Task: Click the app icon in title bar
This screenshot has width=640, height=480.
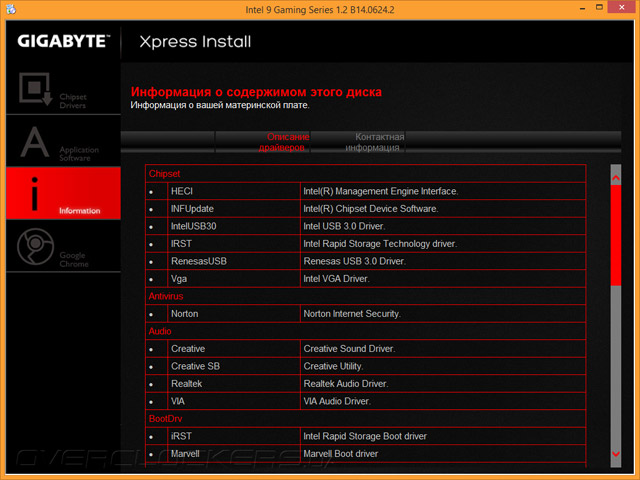Action: (11, 9)
